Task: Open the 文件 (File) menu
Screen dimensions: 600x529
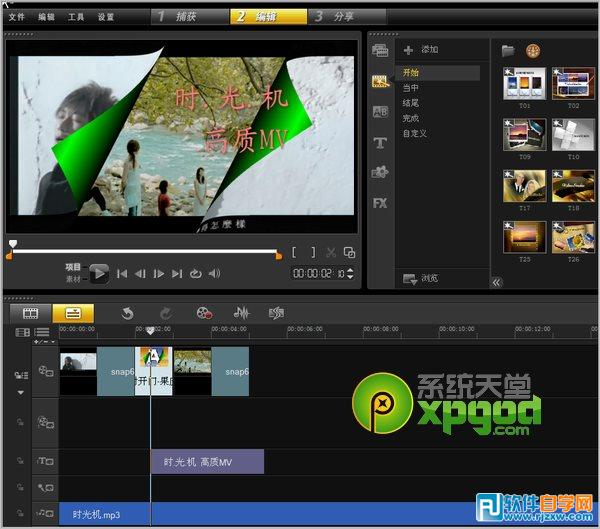Action: click(17, 17)
